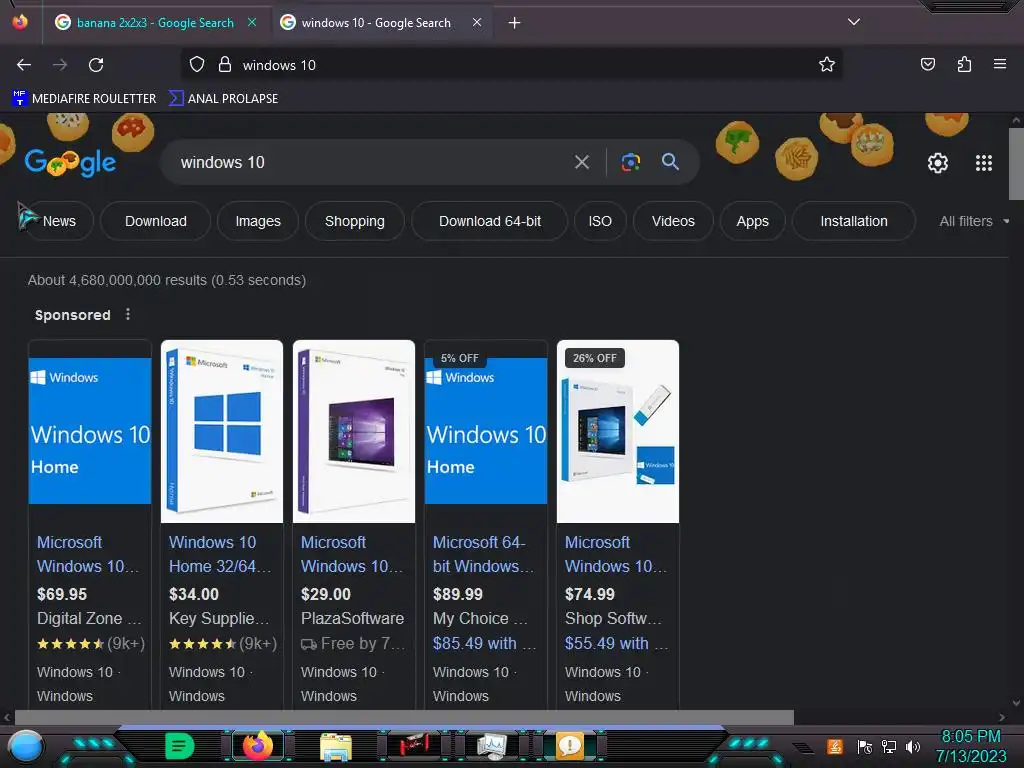Select the Installation filter chip
This screenshot has width=1024, height=768.
[x=854, y=221]
